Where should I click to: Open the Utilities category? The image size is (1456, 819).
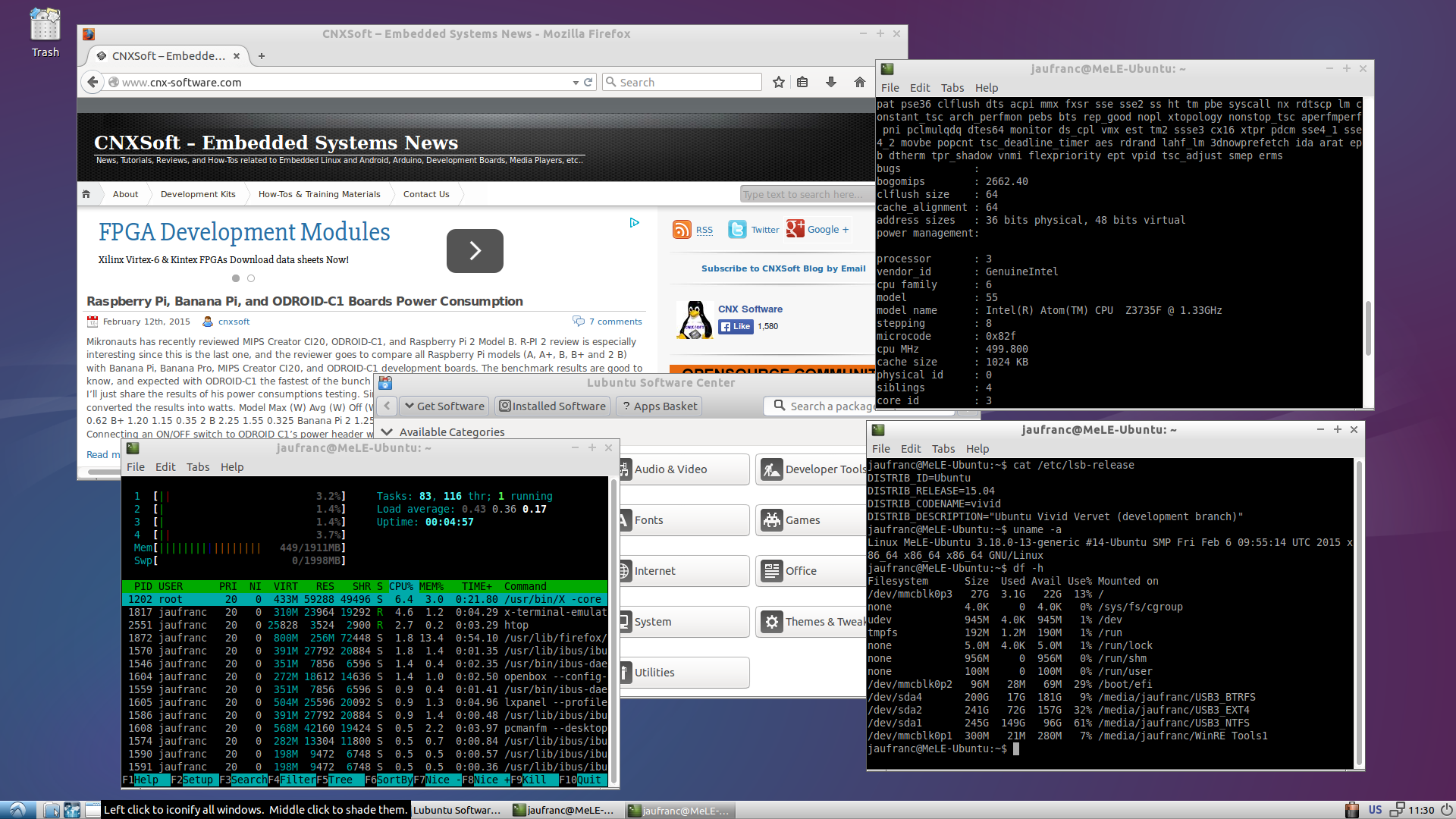point(685,673)
